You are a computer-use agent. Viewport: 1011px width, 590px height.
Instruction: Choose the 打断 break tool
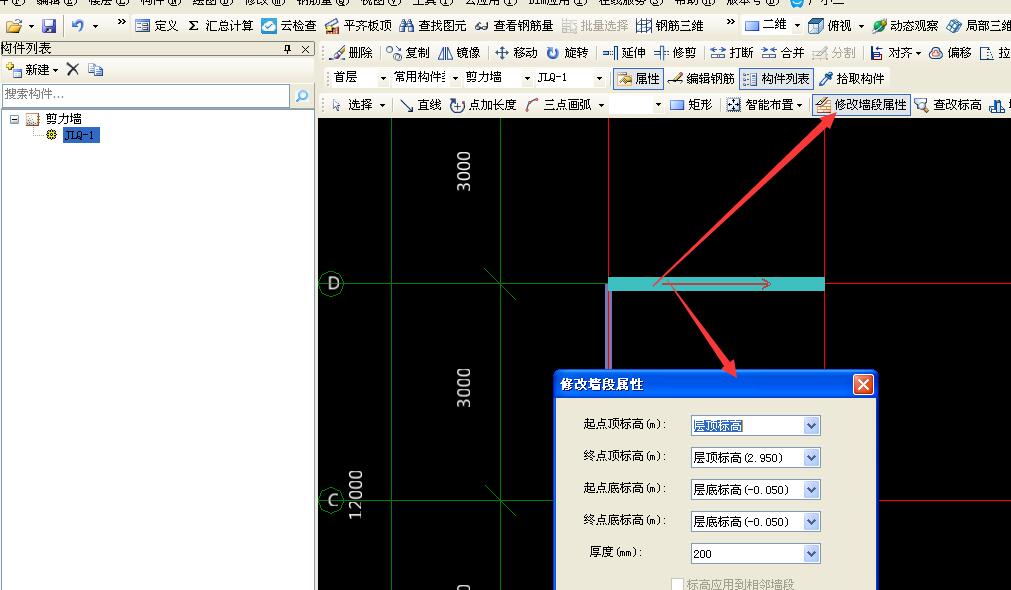(x=732, y=53)
